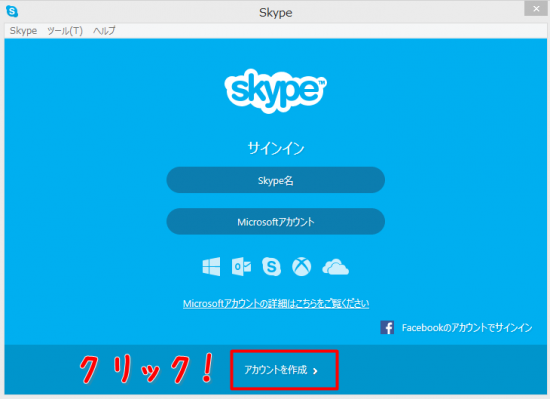Click the Outlook icon
Viewport: 550px width, 399px height.
pos(241,267)
